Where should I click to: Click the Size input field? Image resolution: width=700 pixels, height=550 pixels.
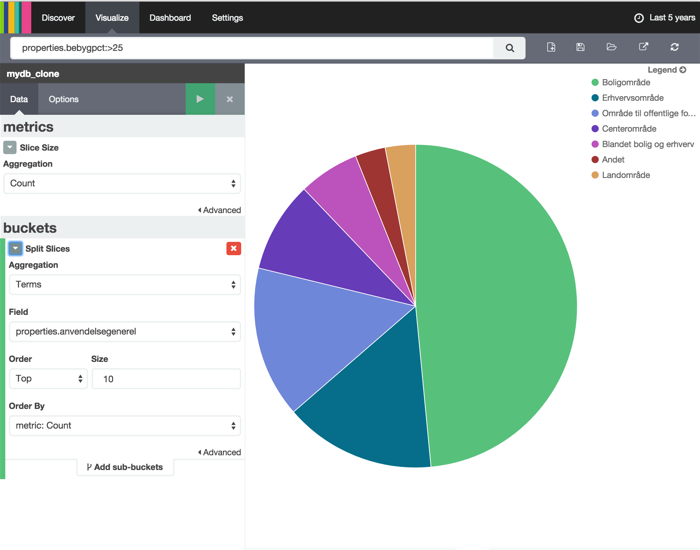pyautogui.click(x=166, y=379)
